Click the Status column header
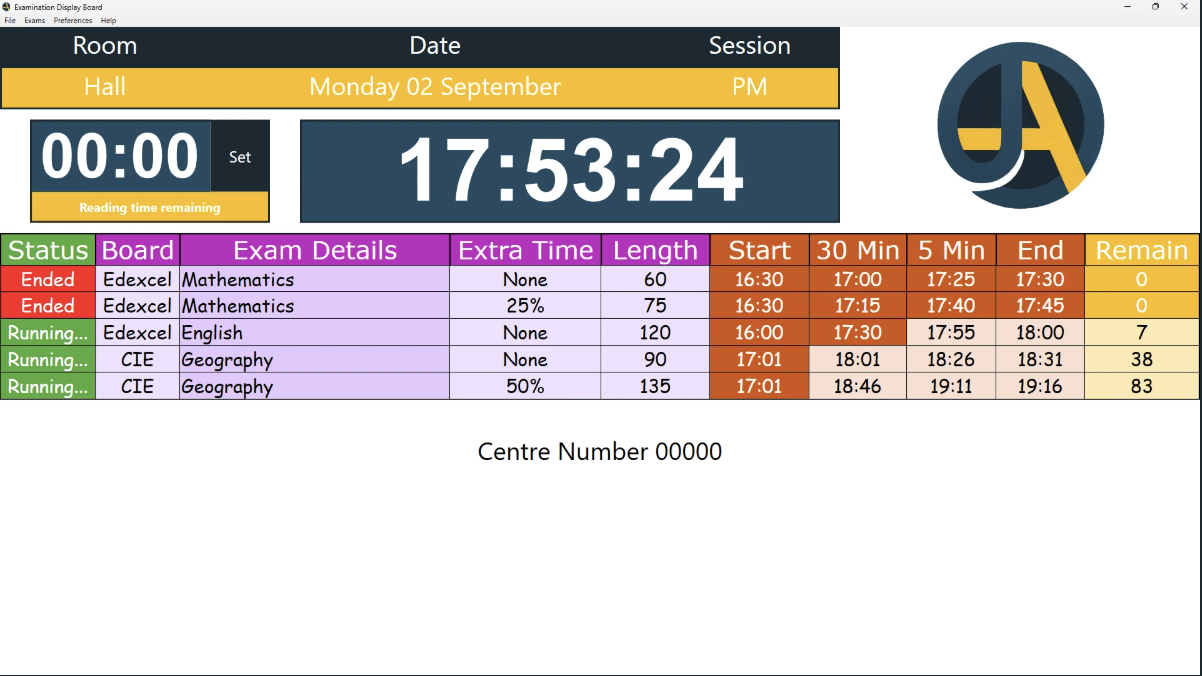 48,250
